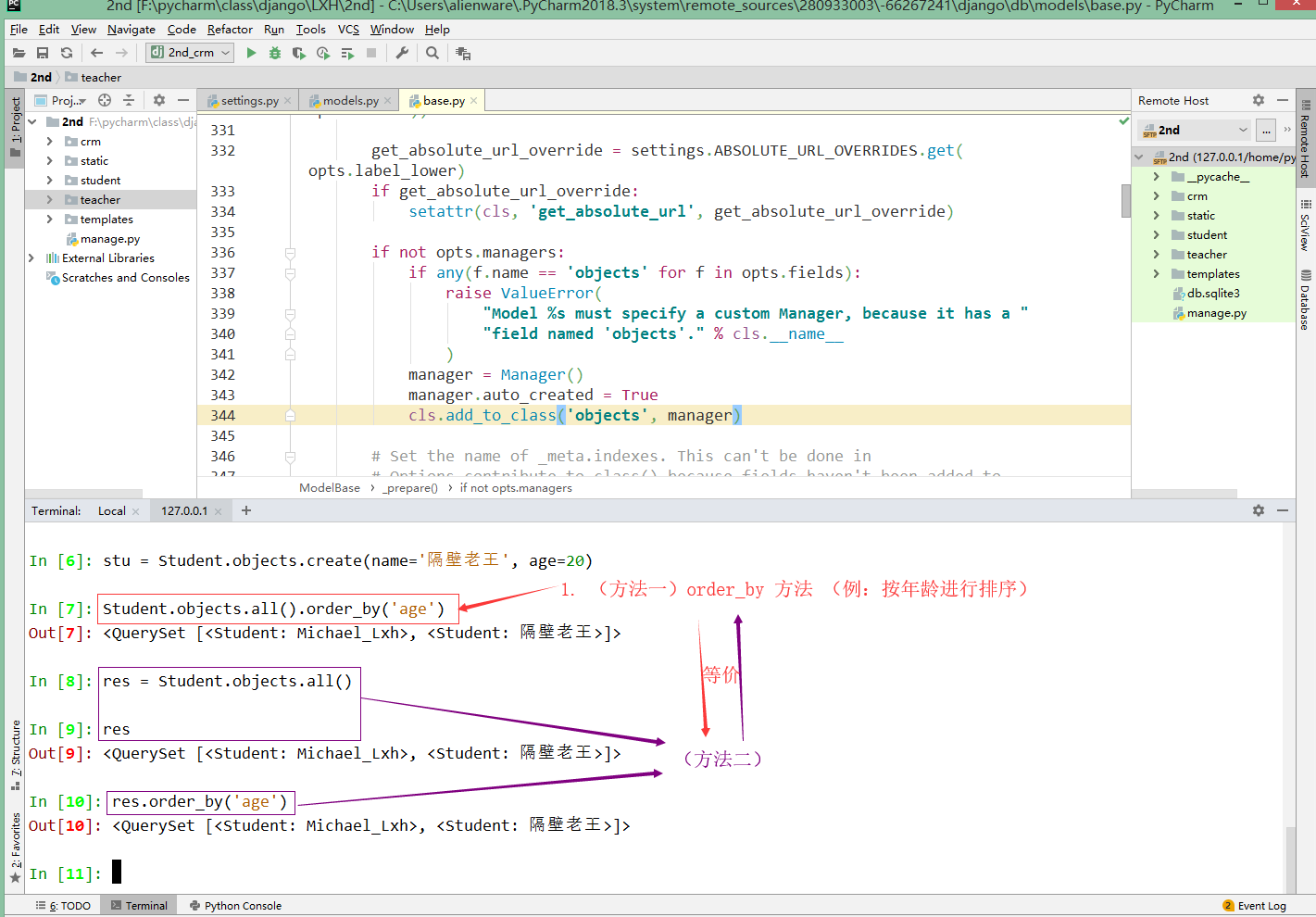Click Remote Host browse ellipsis button
1316x917 pixels.
point(1266,131)
